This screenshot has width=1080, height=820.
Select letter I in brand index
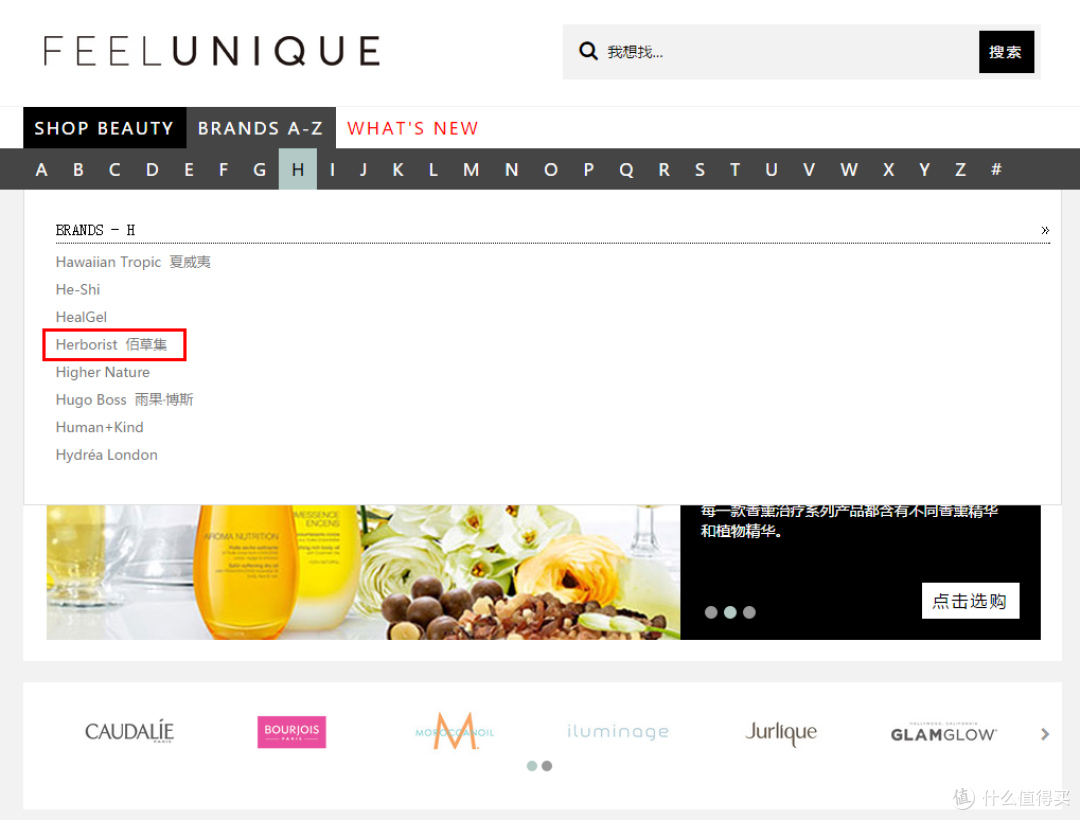(332, 169)
